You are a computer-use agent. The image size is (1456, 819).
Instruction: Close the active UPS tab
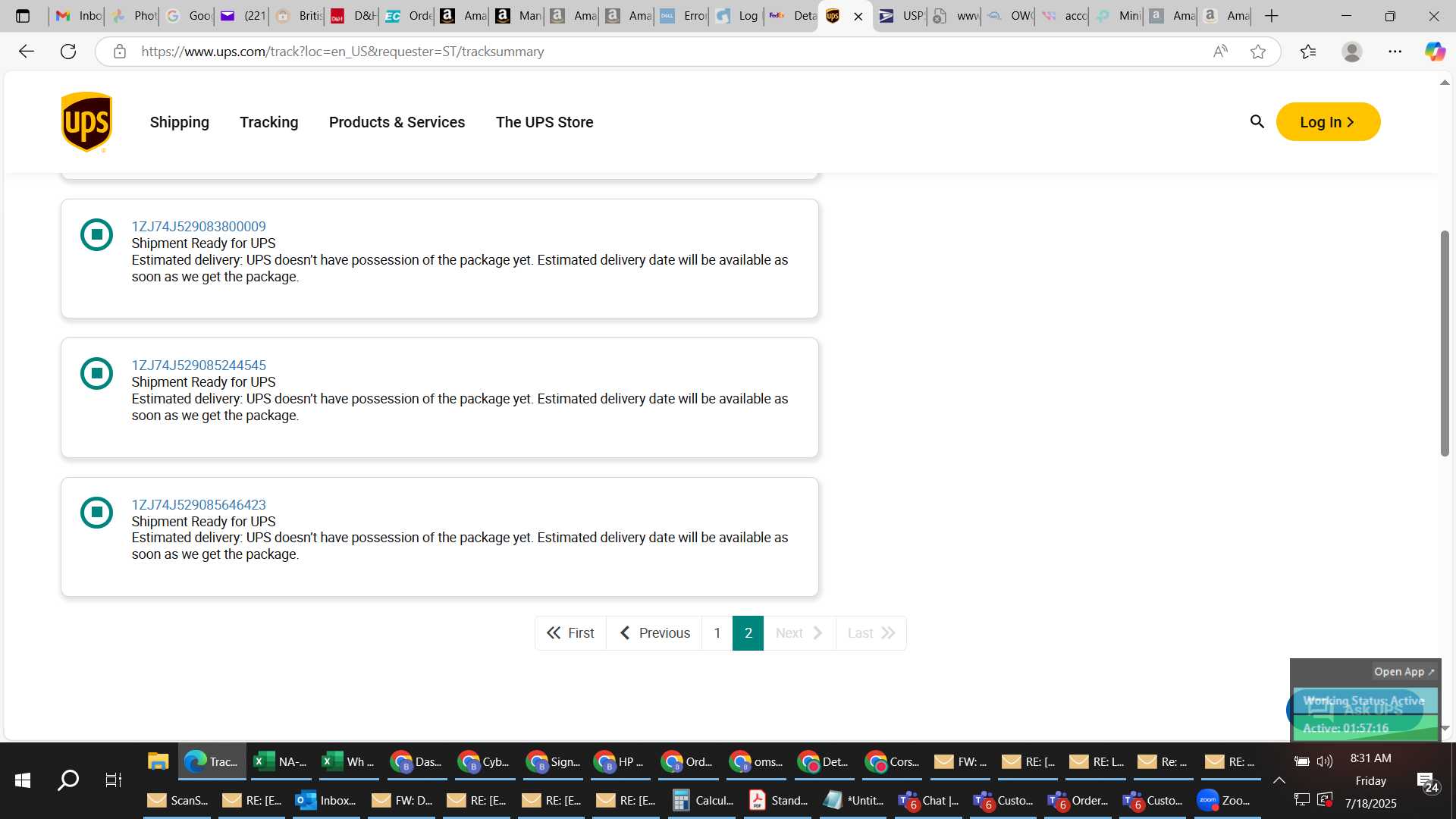(x=858, y=16)
